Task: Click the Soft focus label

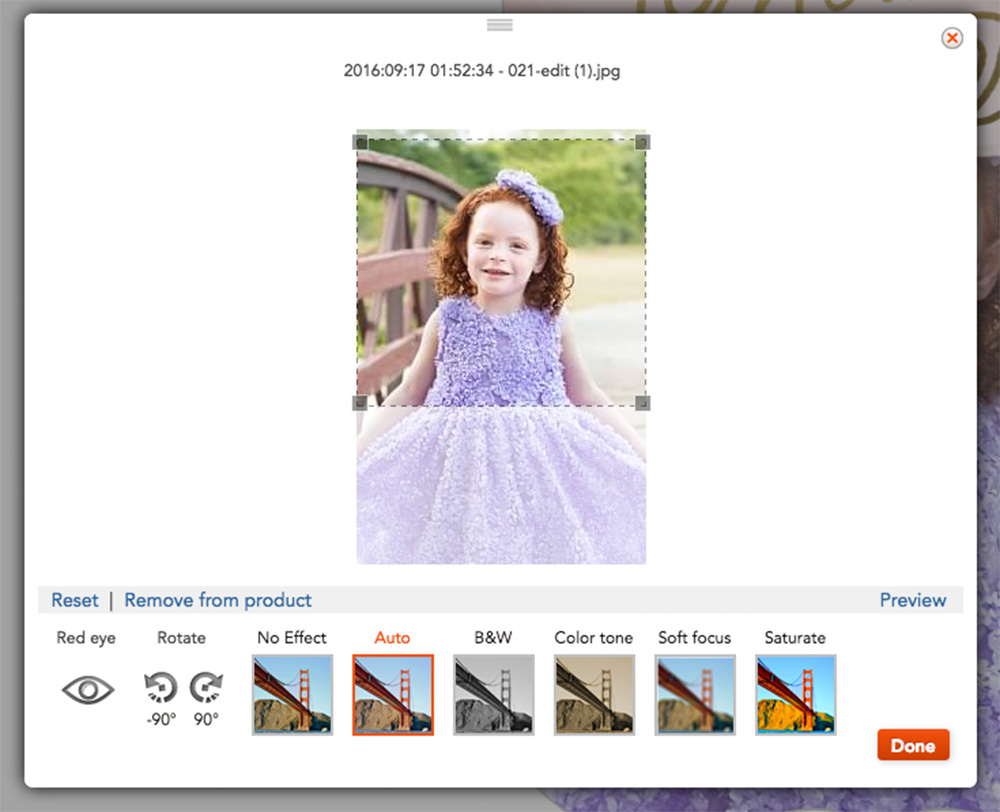Action: pyautogui.click(x=695, y=637)
